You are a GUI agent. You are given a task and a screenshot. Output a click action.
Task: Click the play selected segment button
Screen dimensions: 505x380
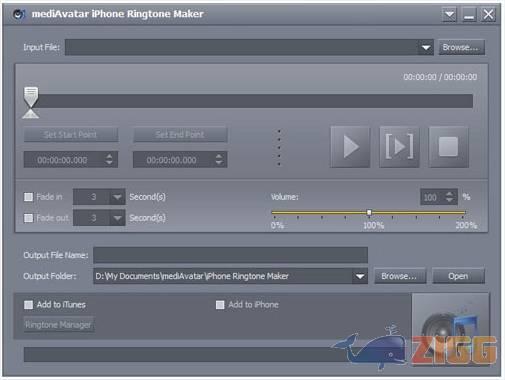[x=399, y=147]
